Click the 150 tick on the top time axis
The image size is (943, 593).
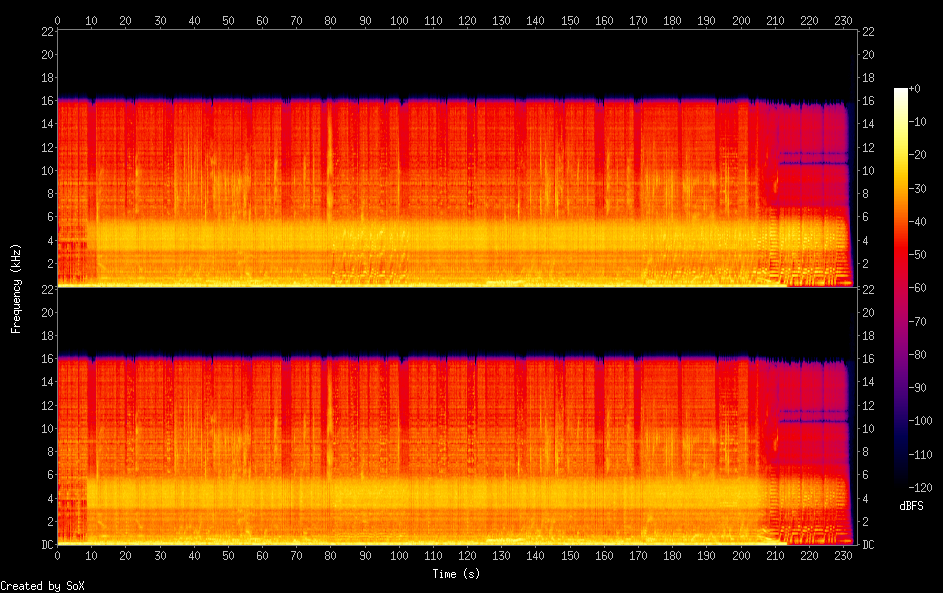point(570,20)
